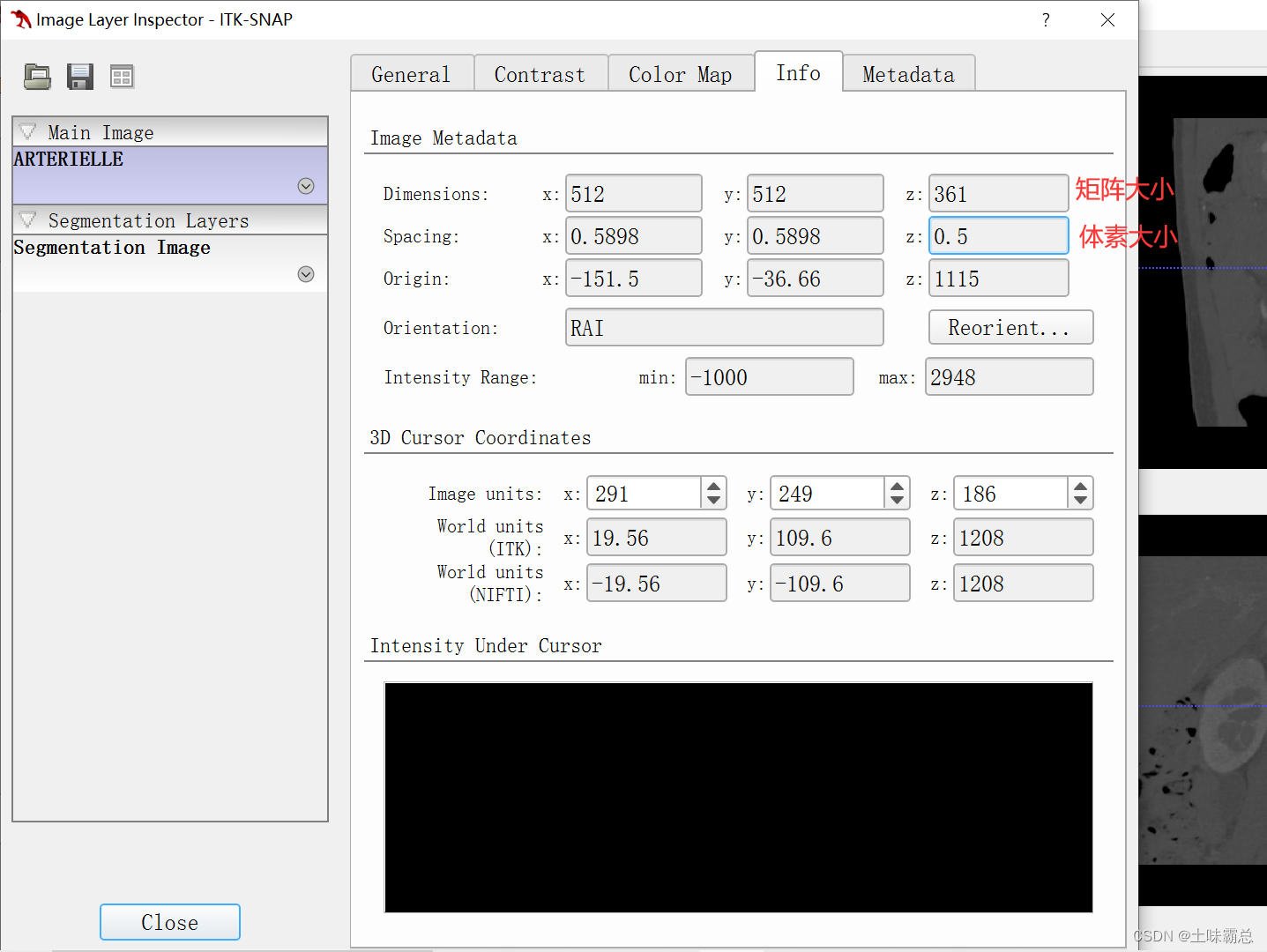Select the Info tab

799,72
